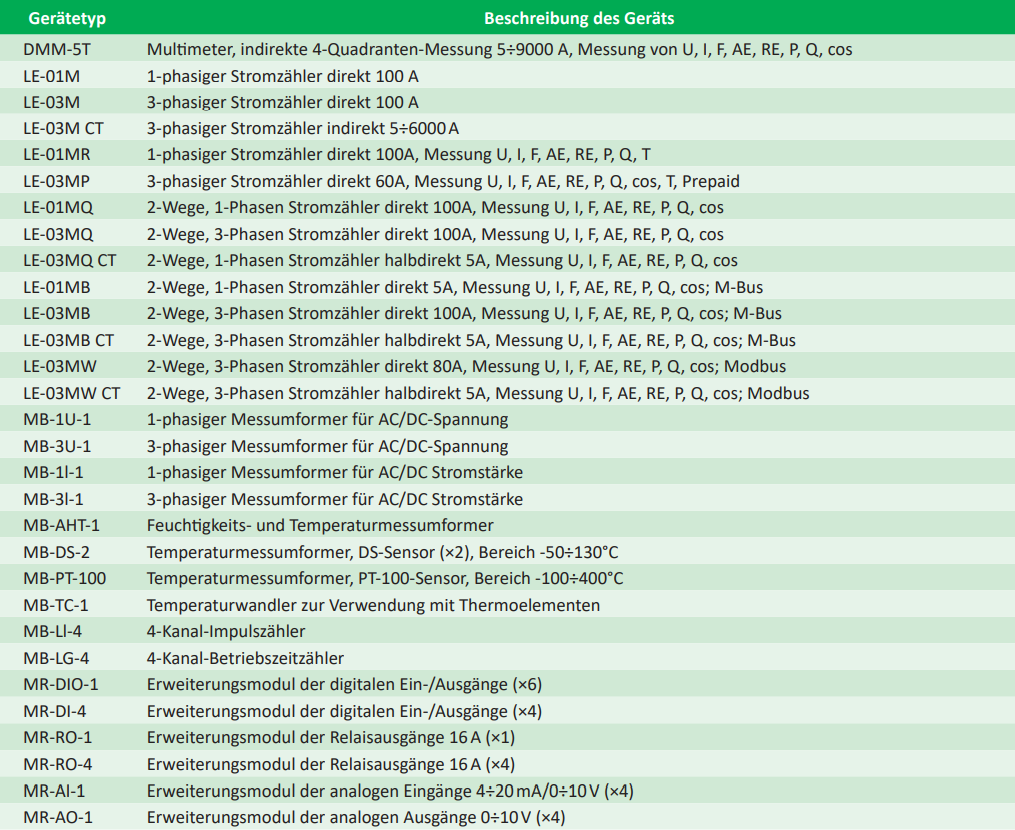Click the Relaisausgänge 16 A (×1) description
The height and width of the screenshot is (830, 1015).
pyautogui.click(x=331, y=737)
